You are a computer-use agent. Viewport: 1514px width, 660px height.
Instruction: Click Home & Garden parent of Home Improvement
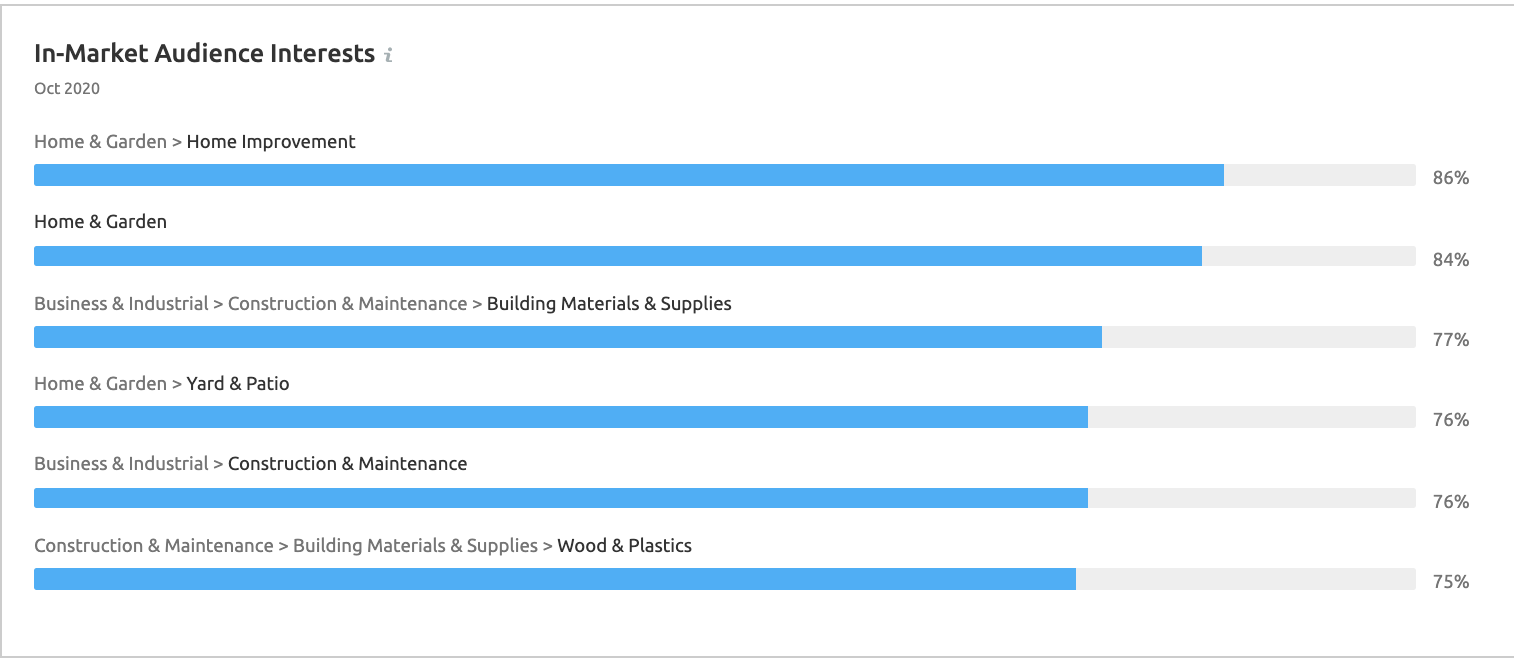coord(100,142)
